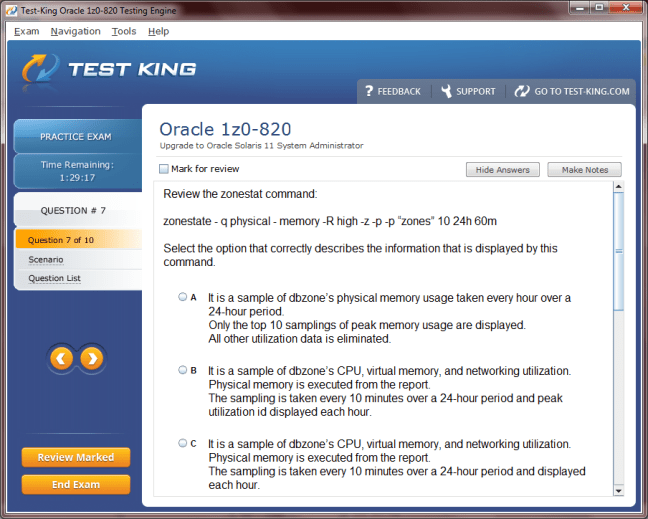This screenshot has width=648, height=519.
Task: Choose answer option C
Action: (182, 443)
